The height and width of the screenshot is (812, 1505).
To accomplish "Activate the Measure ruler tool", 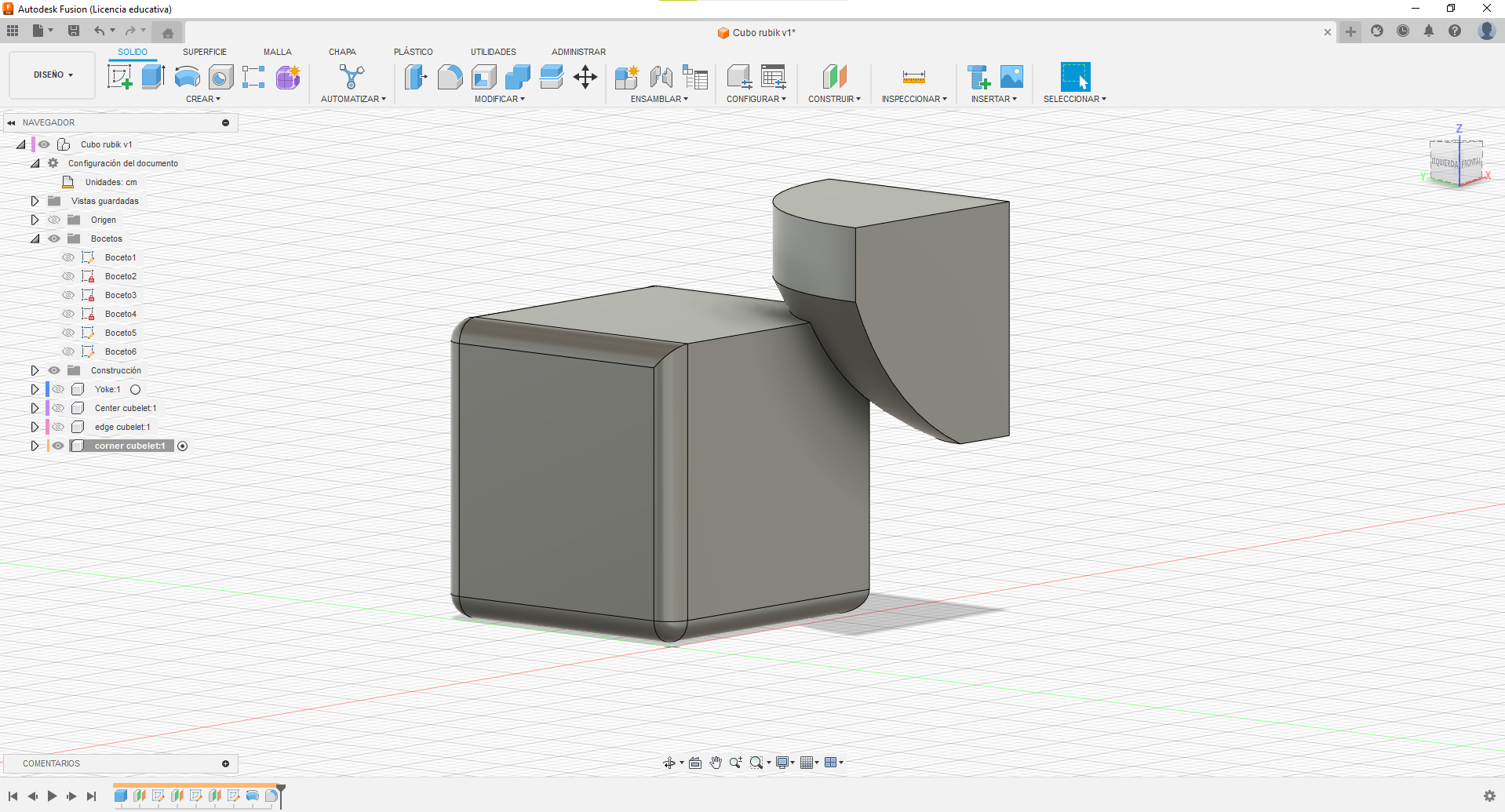I will click(x=914, y=77).
